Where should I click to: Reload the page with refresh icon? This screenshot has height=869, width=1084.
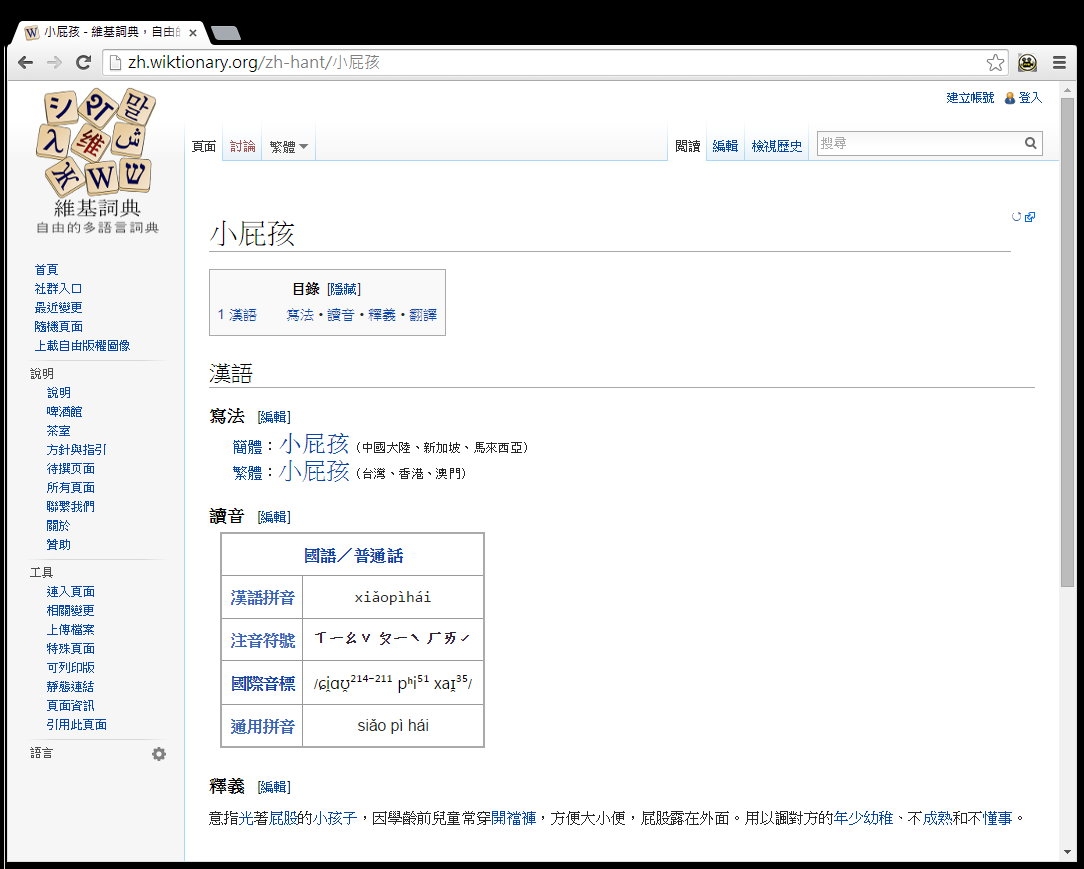click(83, 62)
